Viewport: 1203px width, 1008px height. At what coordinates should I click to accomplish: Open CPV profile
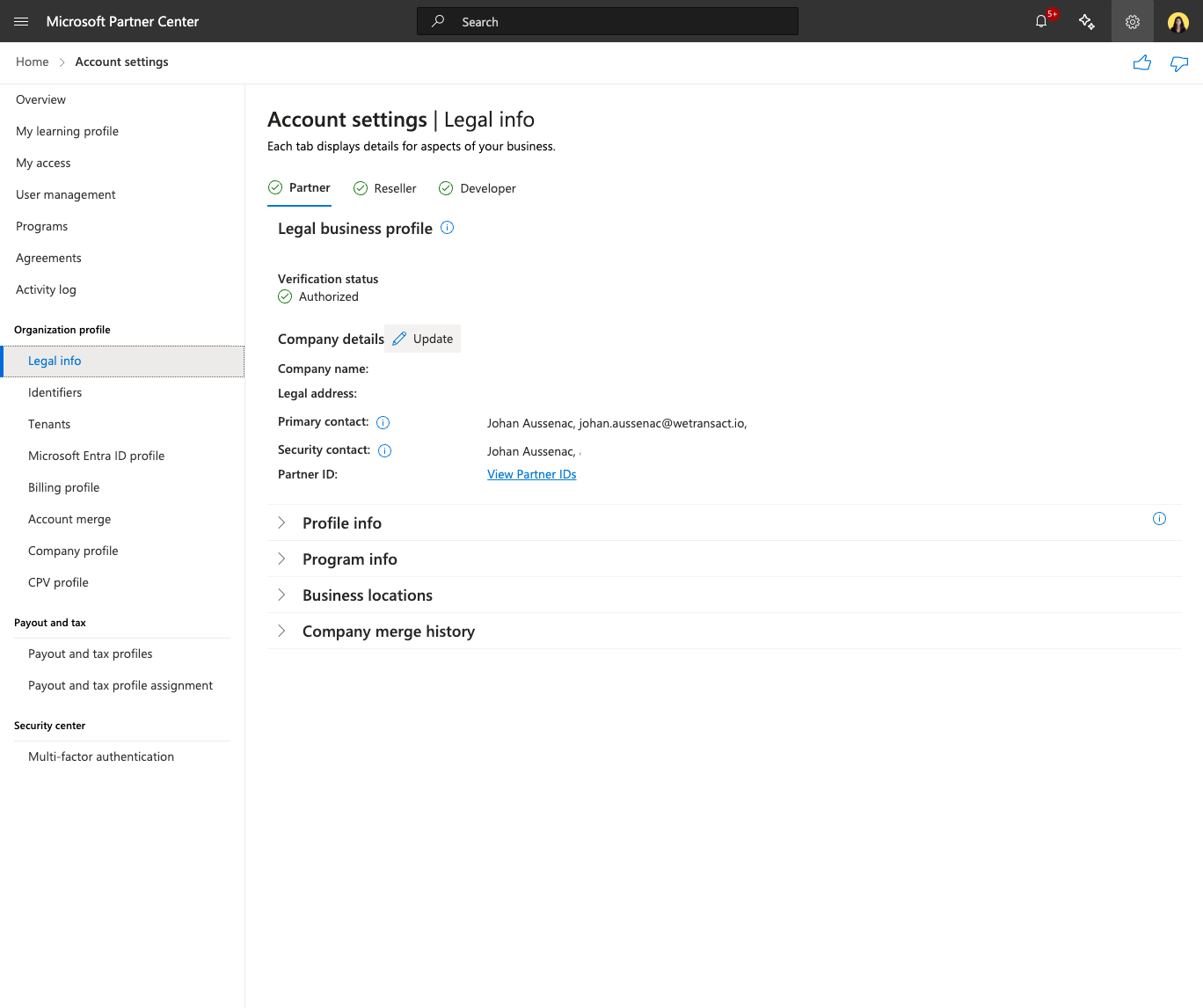tap(58, 582)
